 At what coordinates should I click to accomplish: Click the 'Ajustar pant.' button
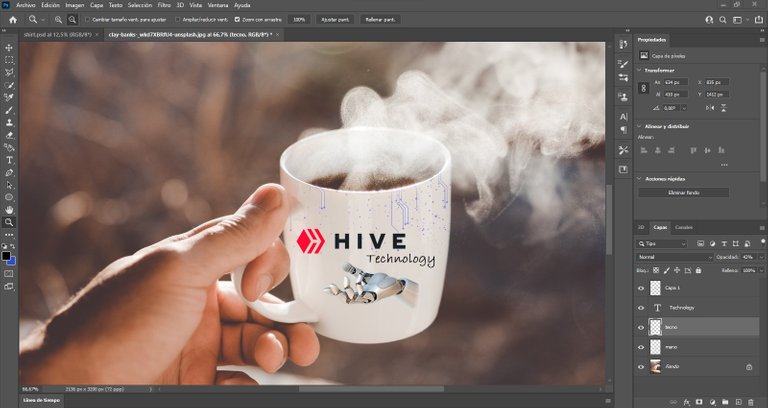point(335,20)
